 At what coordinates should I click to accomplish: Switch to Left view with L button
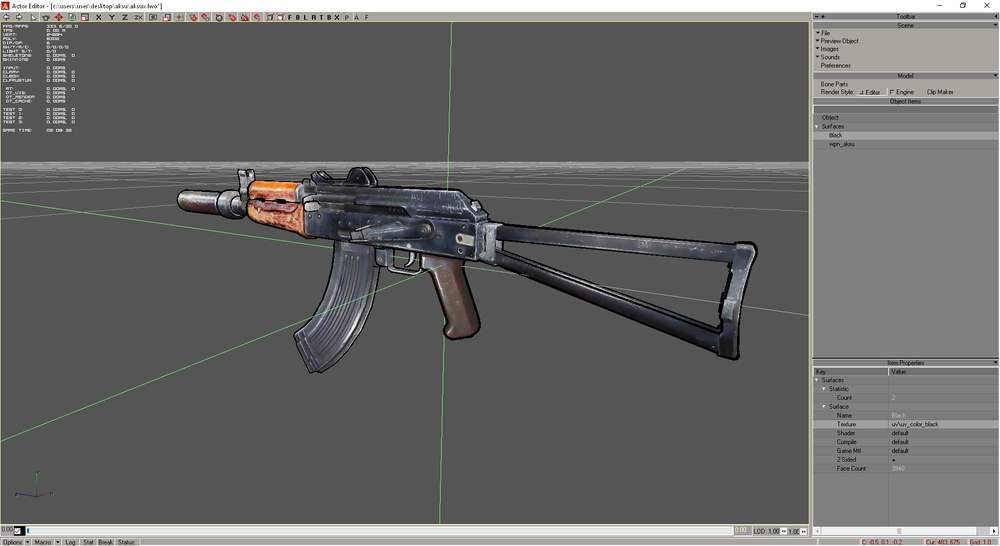[x=305, y=17]
